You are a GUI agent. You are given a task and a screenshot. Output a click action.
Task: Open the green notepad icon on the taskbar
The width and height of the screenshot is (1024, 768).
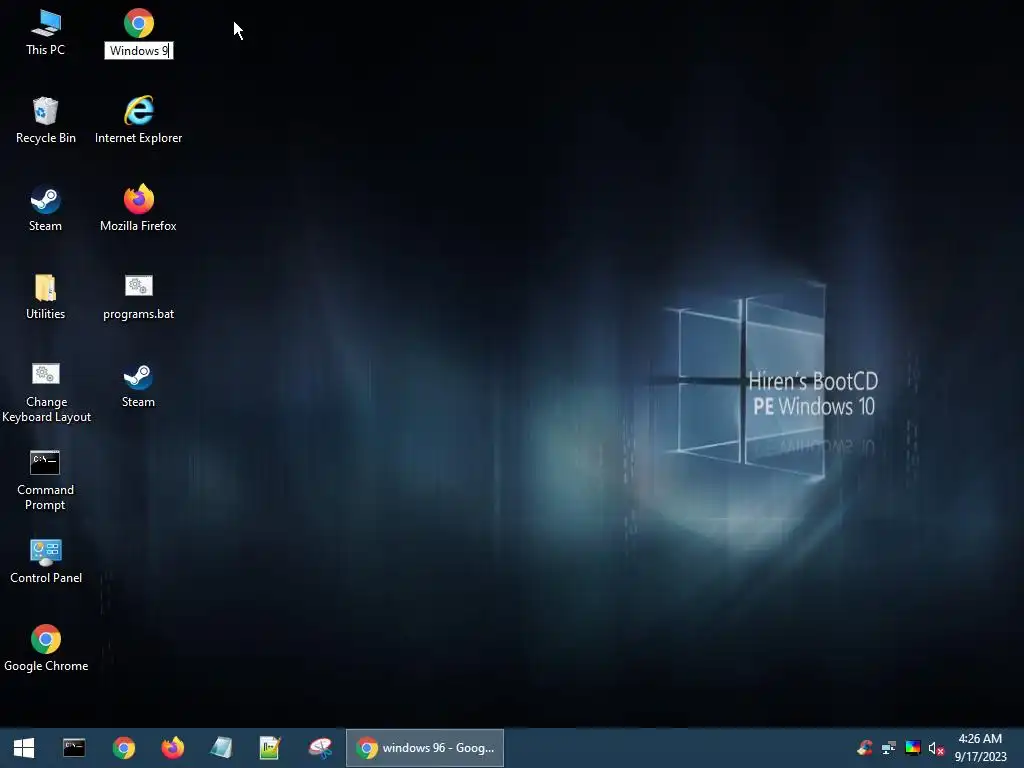[270, 748]
